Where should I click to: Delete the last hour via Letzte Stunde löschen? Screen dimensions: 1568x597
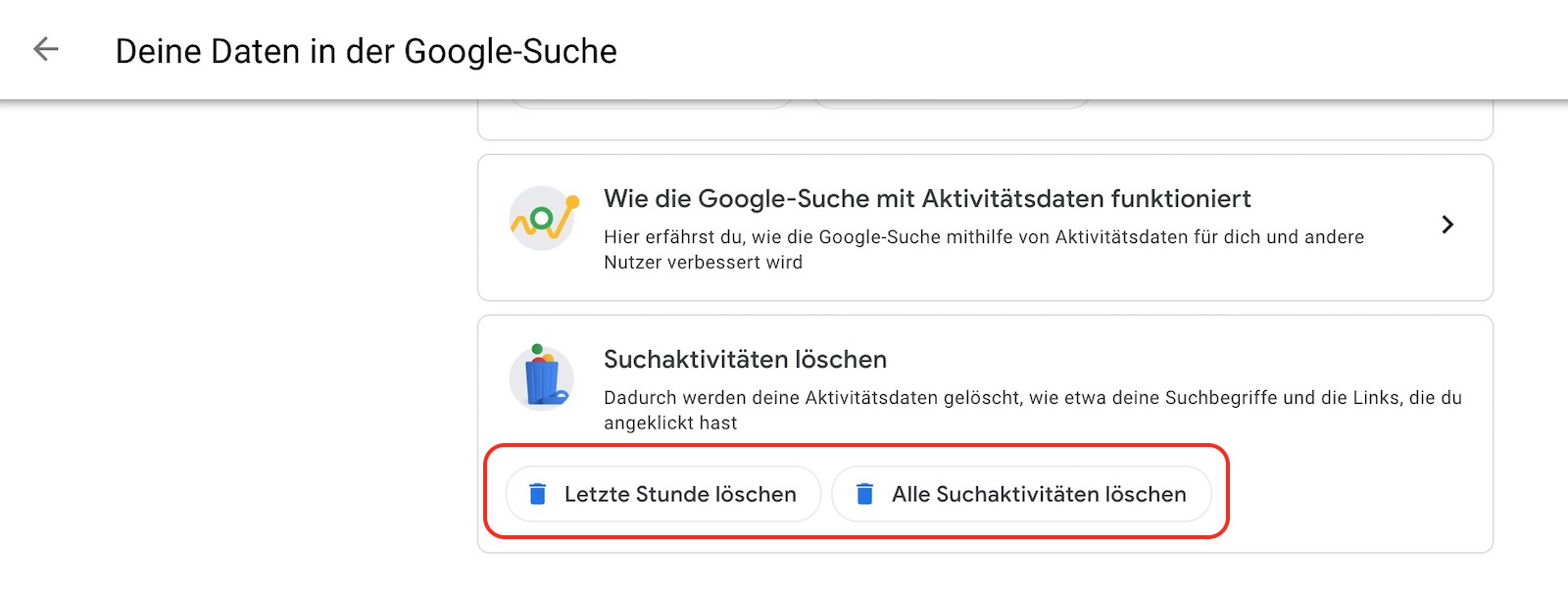pyautogui.click(x=663, y=494)
